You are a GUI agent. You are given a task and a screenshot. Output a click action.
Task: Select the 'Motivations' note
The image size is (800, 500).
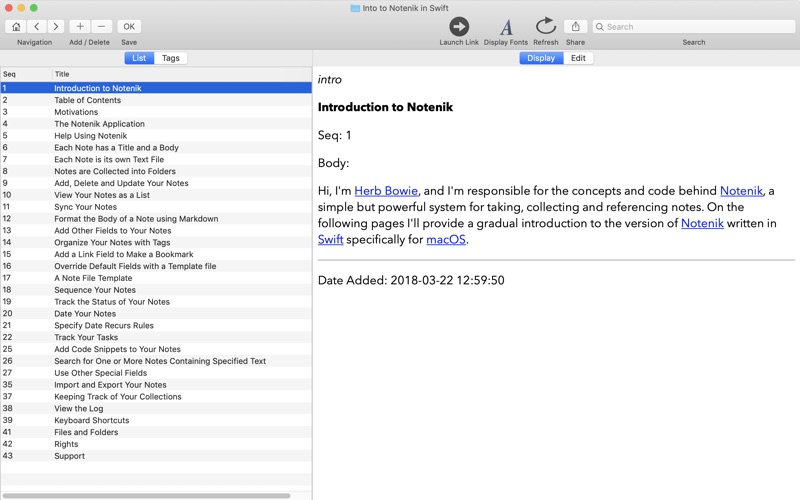point(156,112)
